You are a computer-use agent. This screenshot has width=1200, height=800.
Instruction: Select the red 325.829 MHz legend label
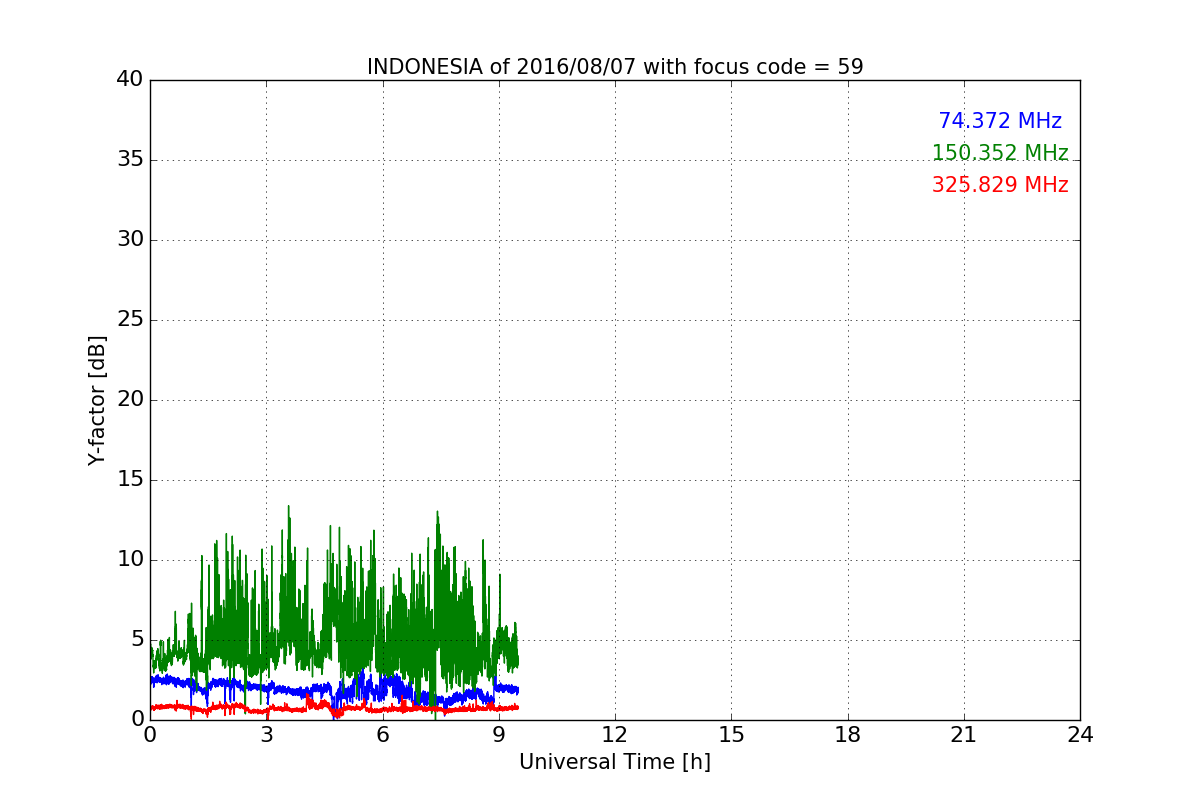[x=999, y=185]
